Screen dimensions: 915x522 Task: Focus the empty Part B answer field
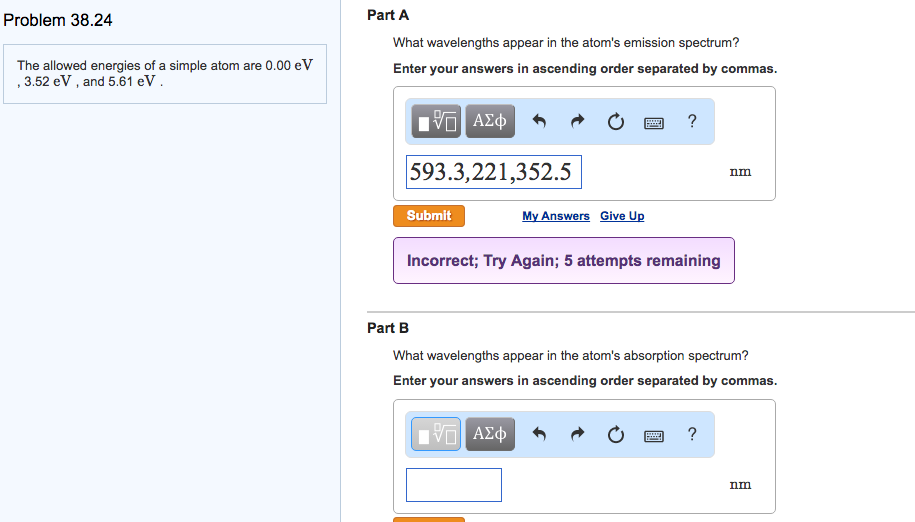(x=453, y=485)
